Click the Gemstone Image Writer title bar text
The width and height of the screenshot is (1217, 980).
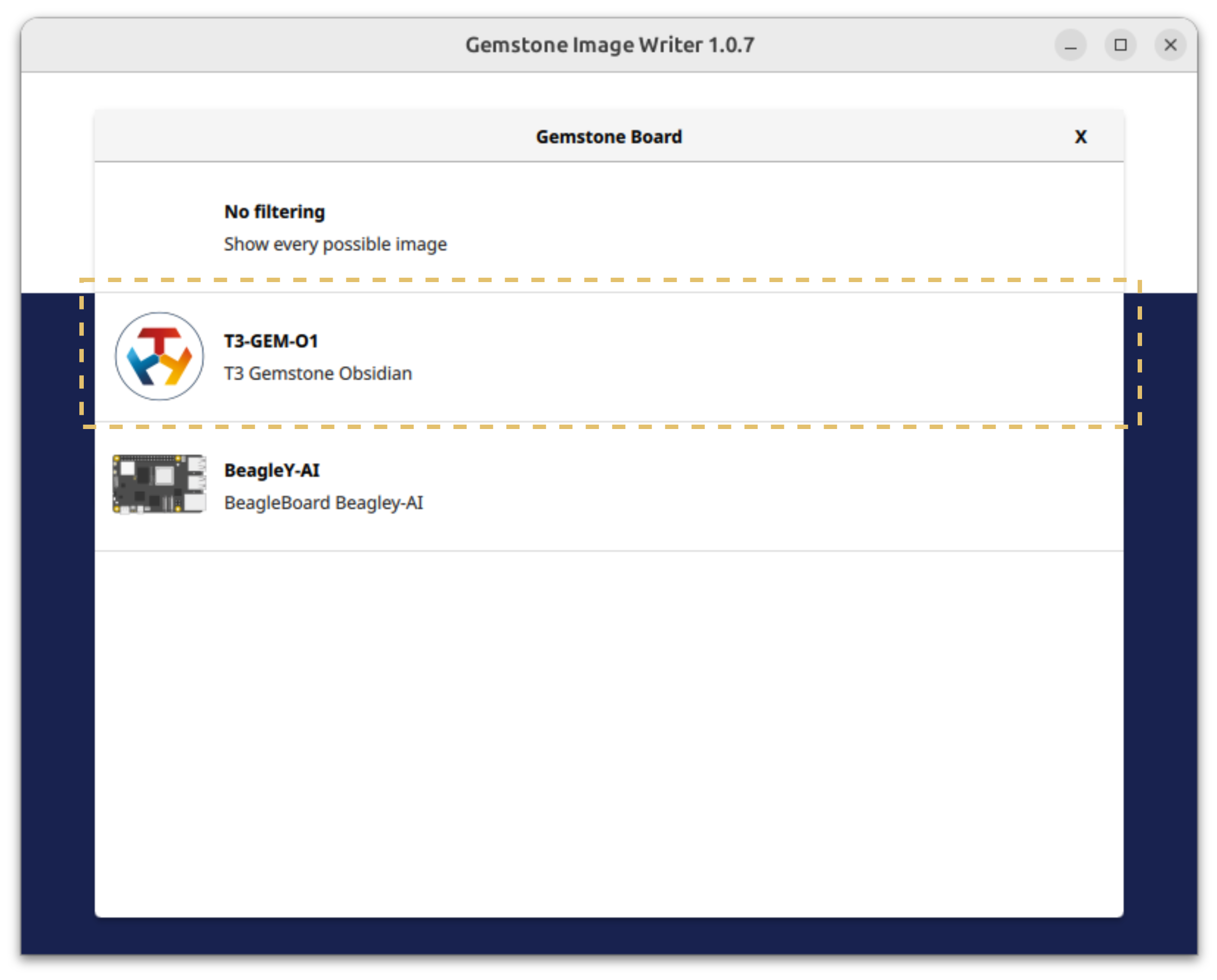(x=609, y=45)
